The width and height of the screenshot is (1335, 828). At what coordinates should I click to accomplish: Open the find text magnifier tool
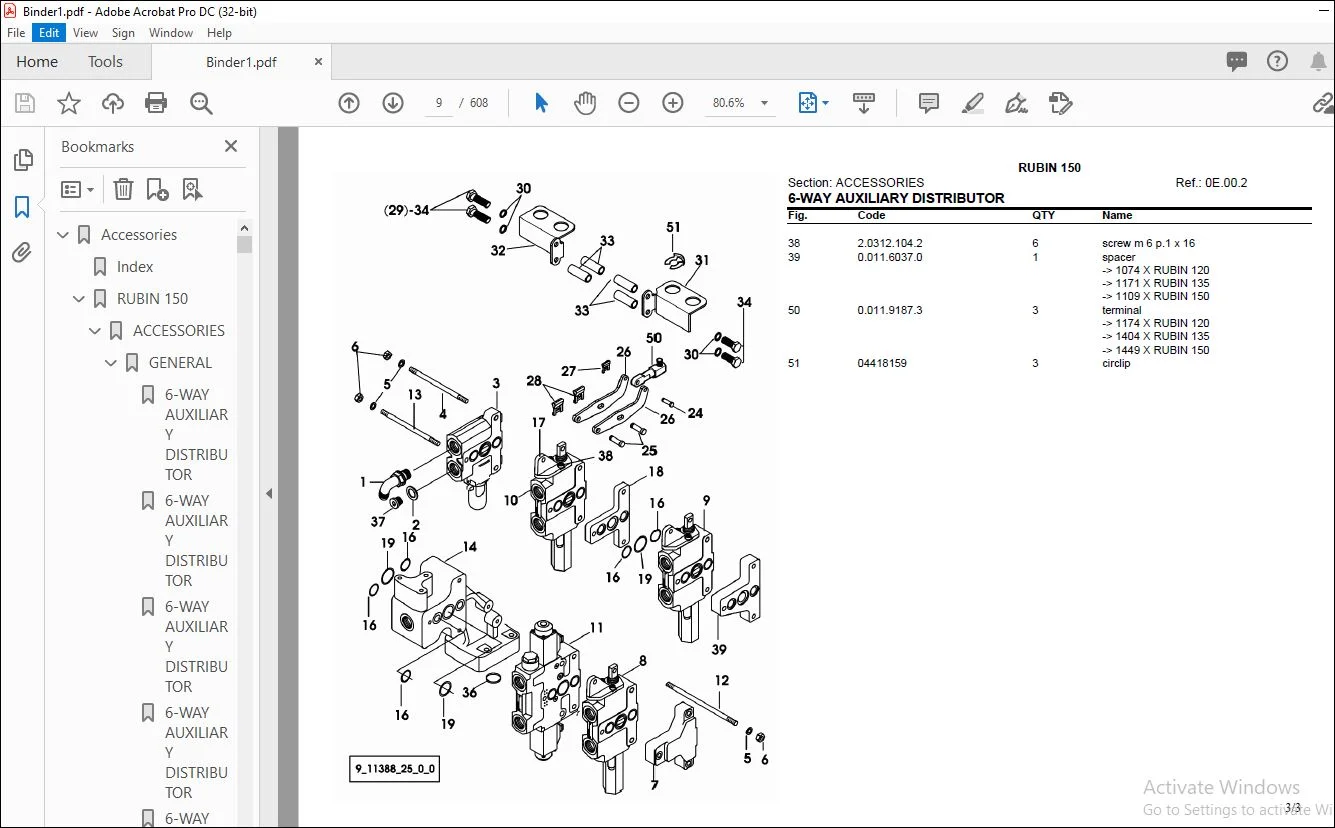click(201, 103)
